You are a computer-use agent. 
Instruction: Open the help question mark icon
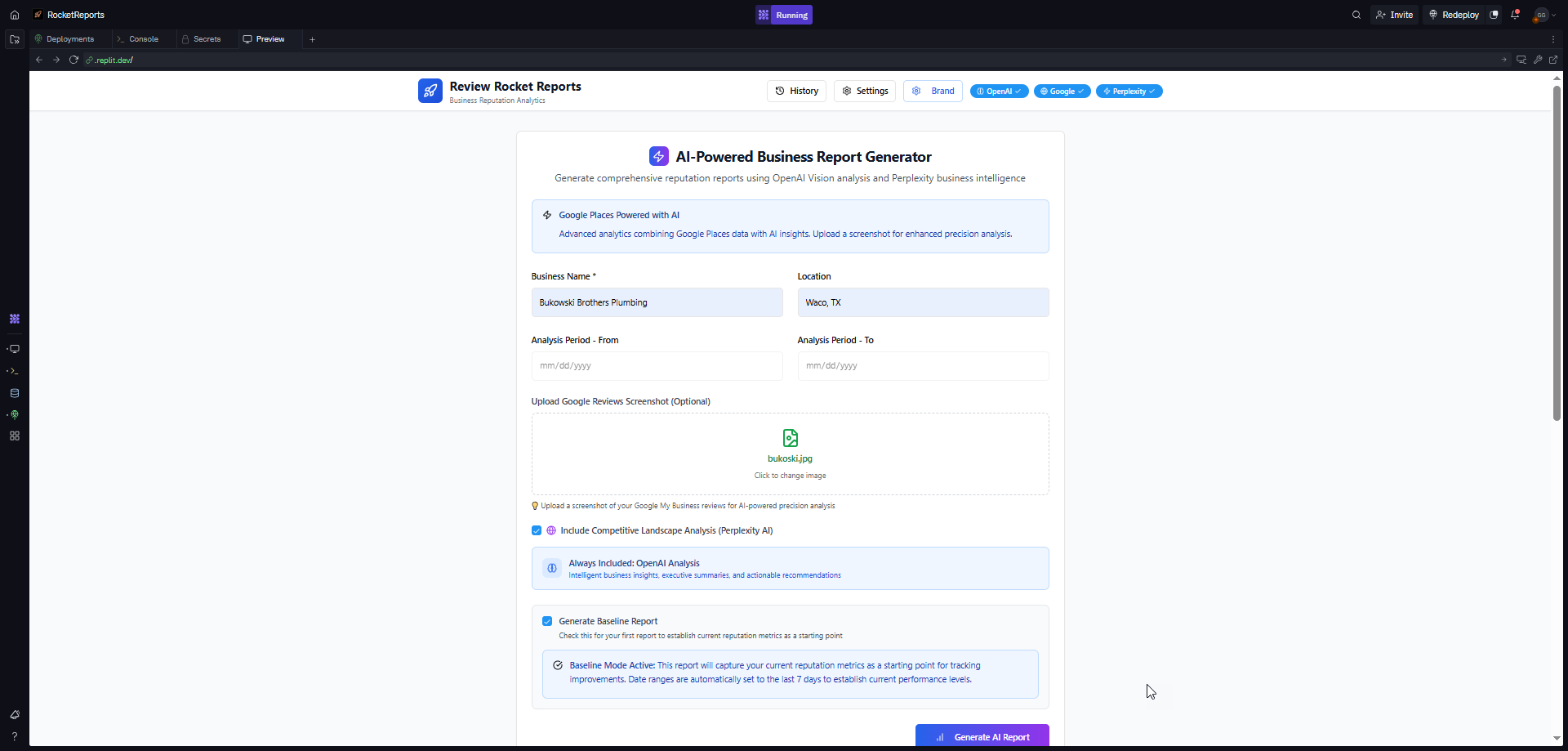click(15, 736)
